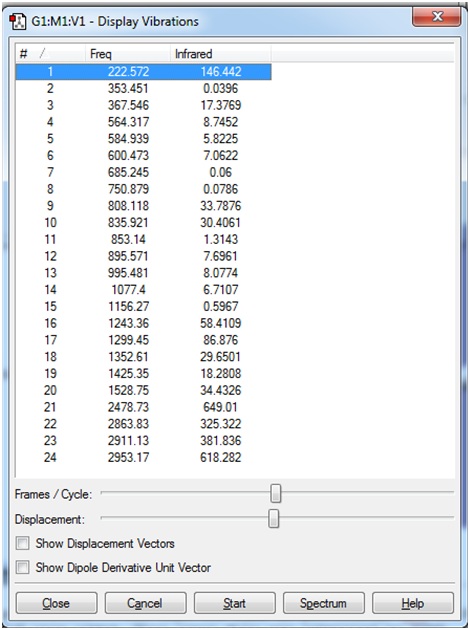Select mode 11 with frequency 853.14
This screenshot has width=468, height=629.
pyautogui.click(x=144, y=239)
